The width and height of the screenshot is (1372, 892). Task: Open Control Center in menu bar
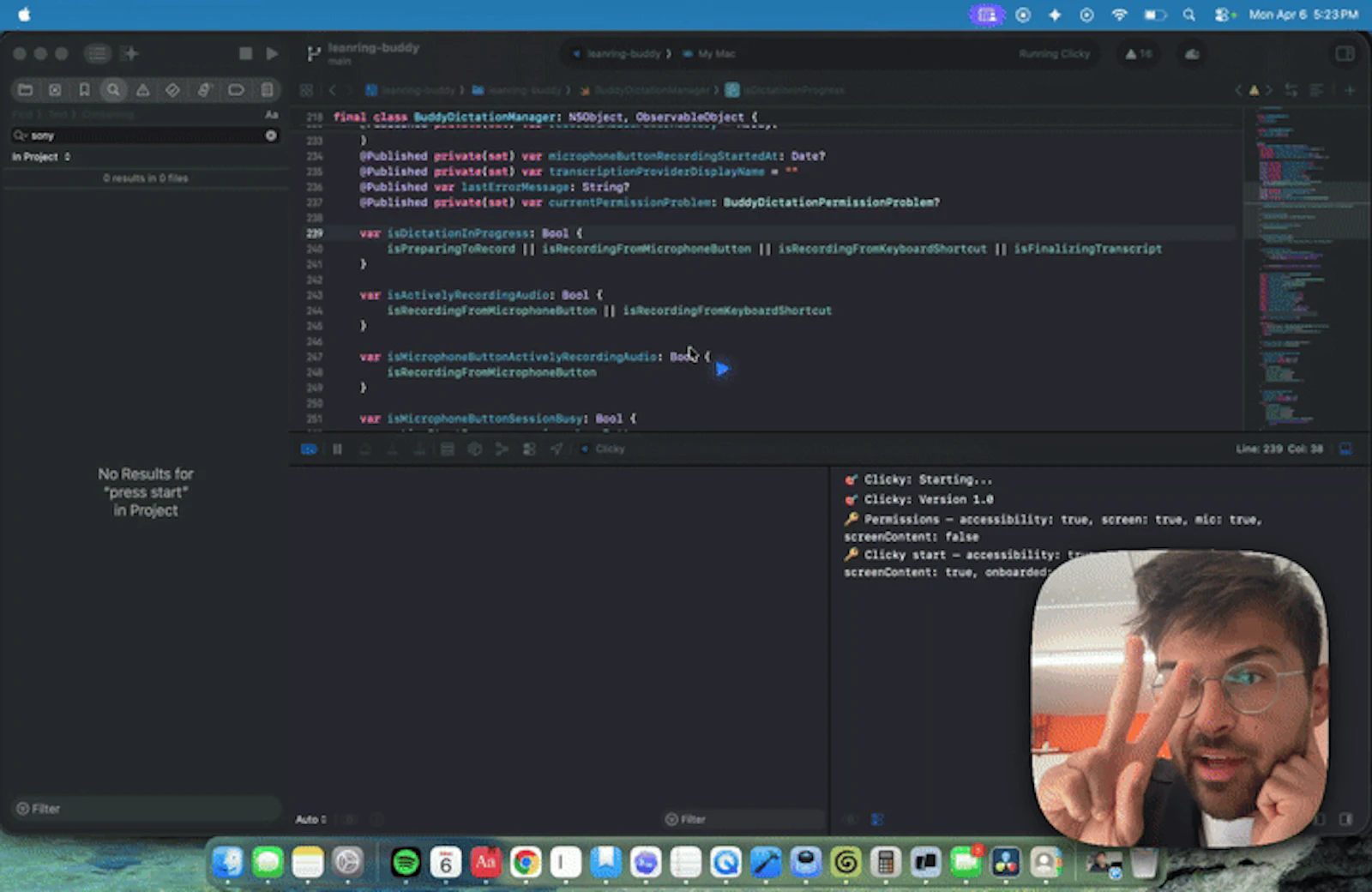(1224, 15)
